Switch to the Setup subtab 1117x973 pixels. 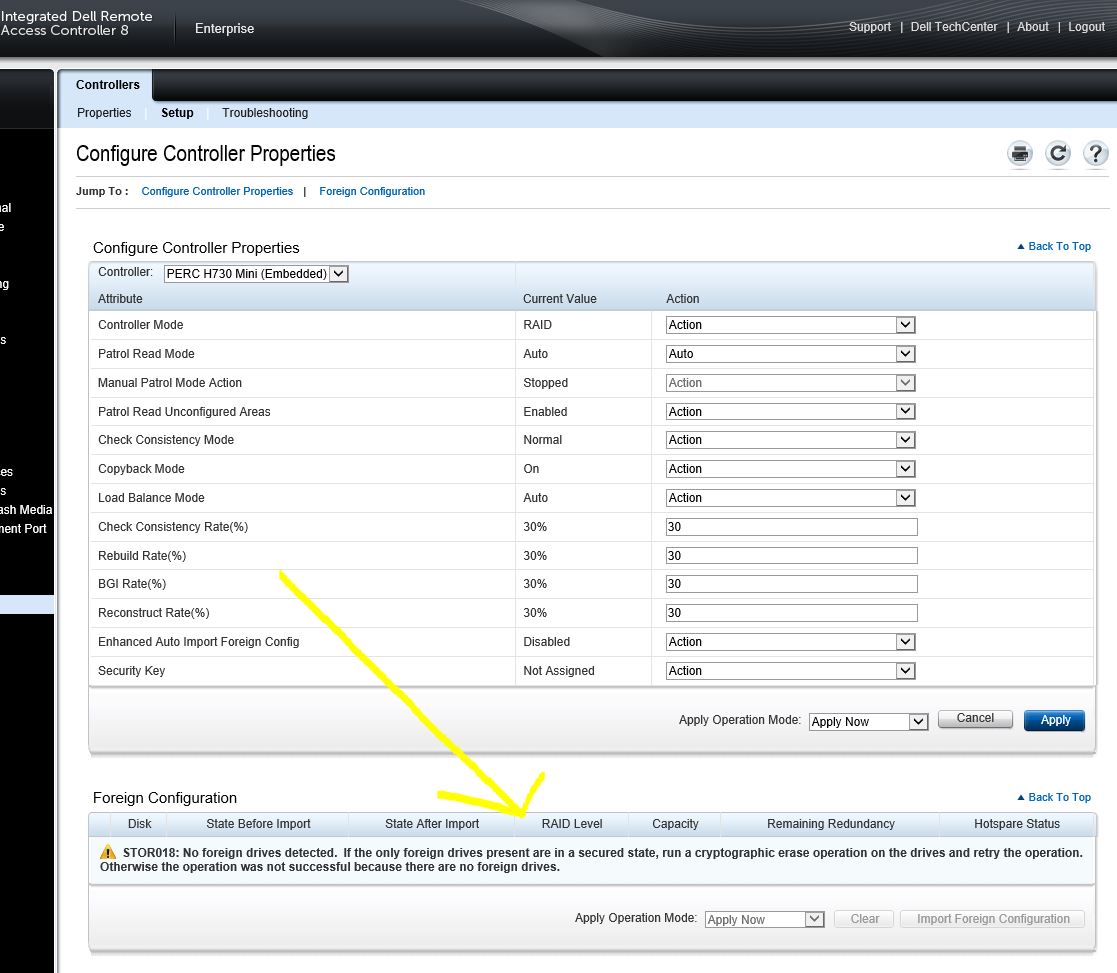tap(177, 113)
